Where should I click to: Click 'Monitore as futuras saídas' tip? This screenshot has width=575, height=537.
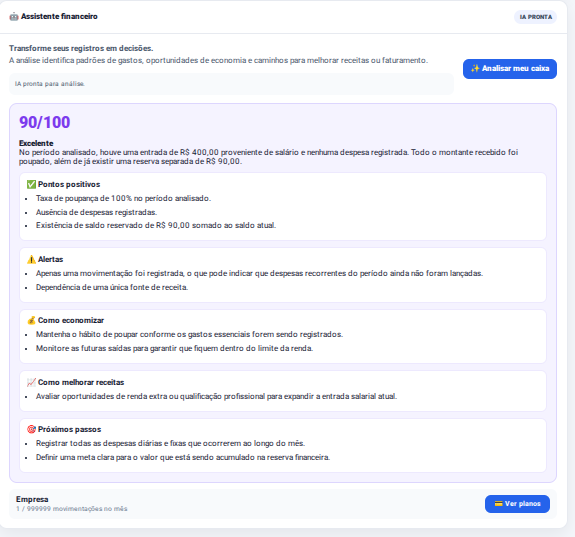(x=174, y=348)
